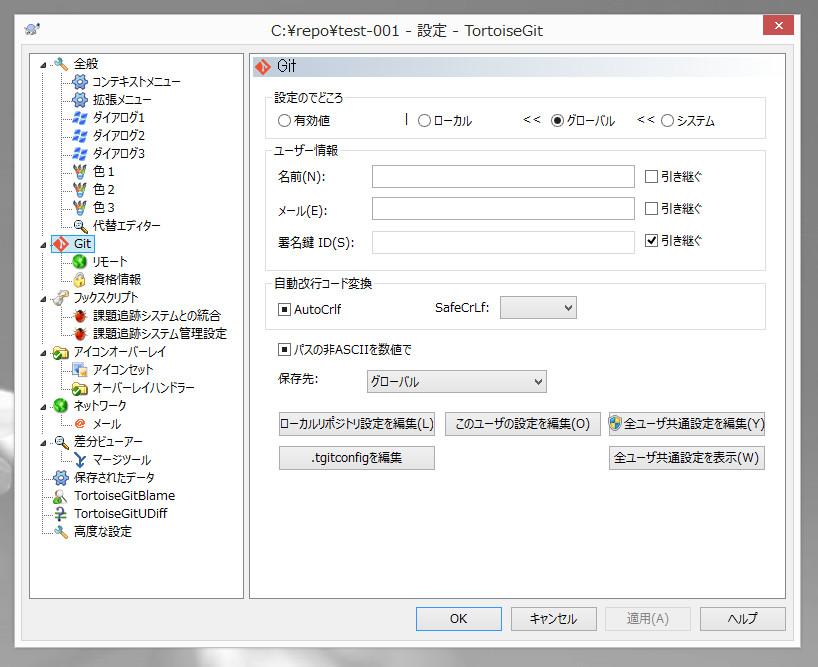Click the gear icon beside 拡張メニュー
Image resolution: width=818 pixels, height=667 pixels.
pos(79,100)
